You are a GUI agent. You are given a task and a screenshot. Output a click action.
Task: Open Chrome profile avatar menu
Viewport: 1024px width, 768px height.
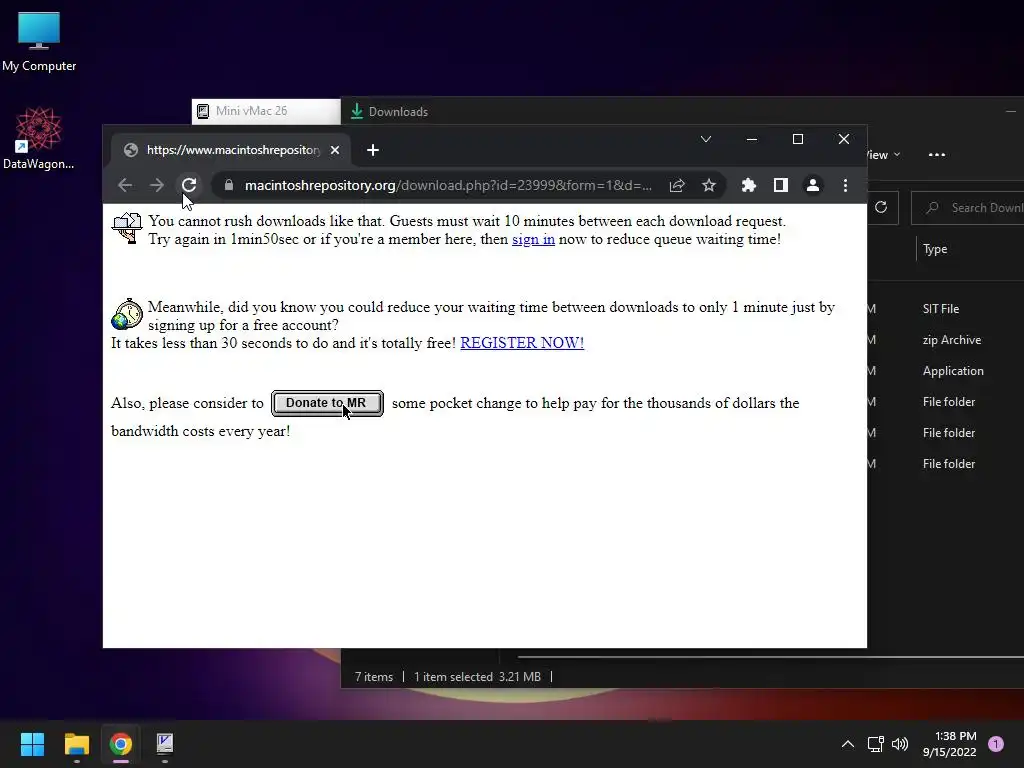[812, 185]
